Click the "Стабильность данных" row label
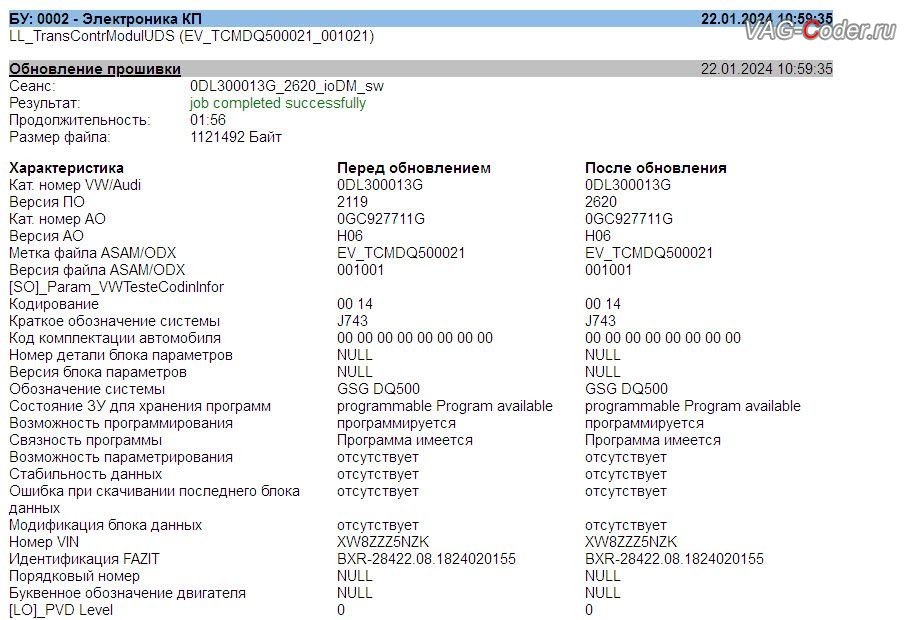The image size is (920, 620). [x=85, y=475]
